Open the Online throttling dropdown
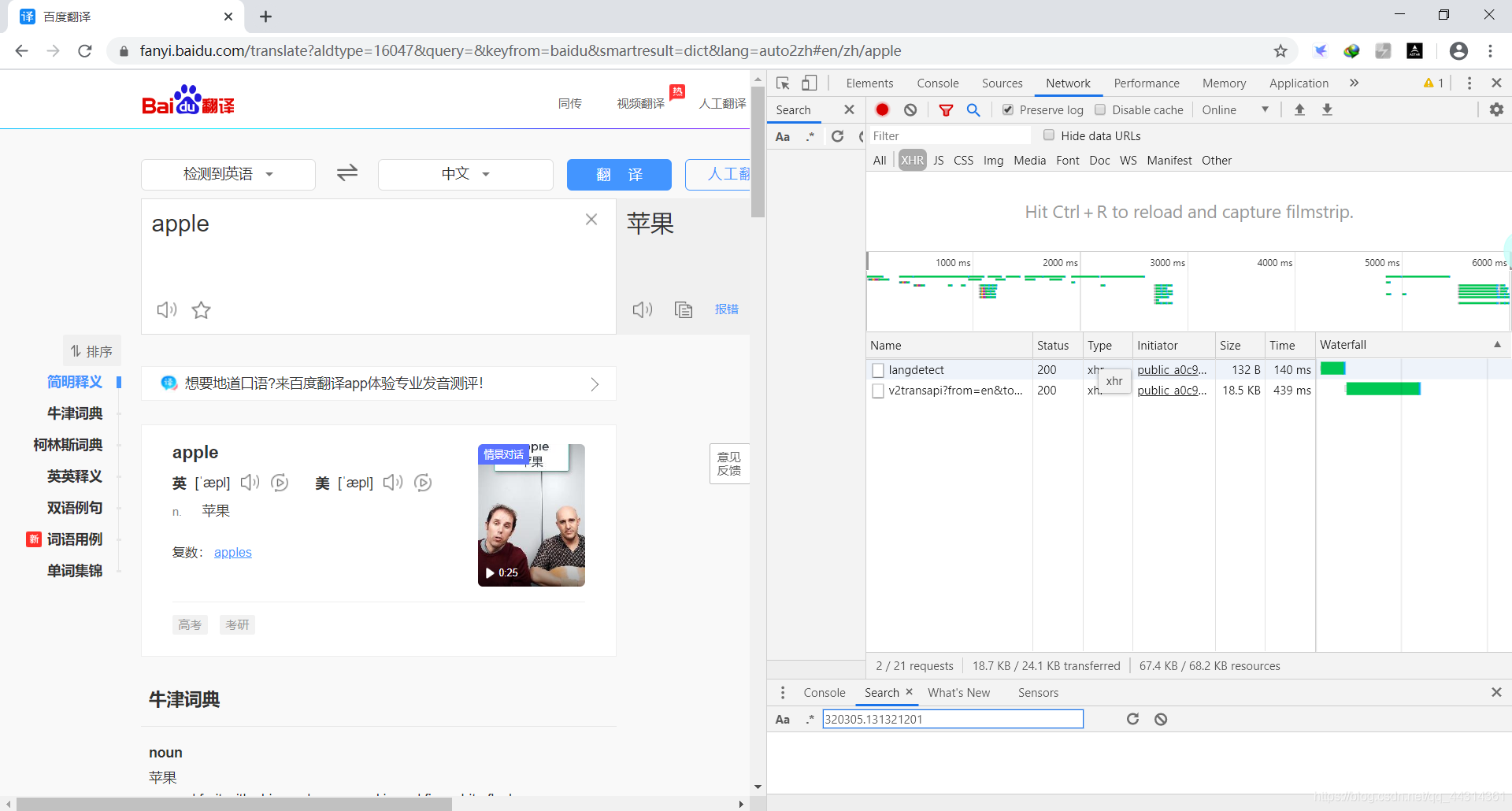This screenshot has width=1512, height=811. pos(1235,110)
